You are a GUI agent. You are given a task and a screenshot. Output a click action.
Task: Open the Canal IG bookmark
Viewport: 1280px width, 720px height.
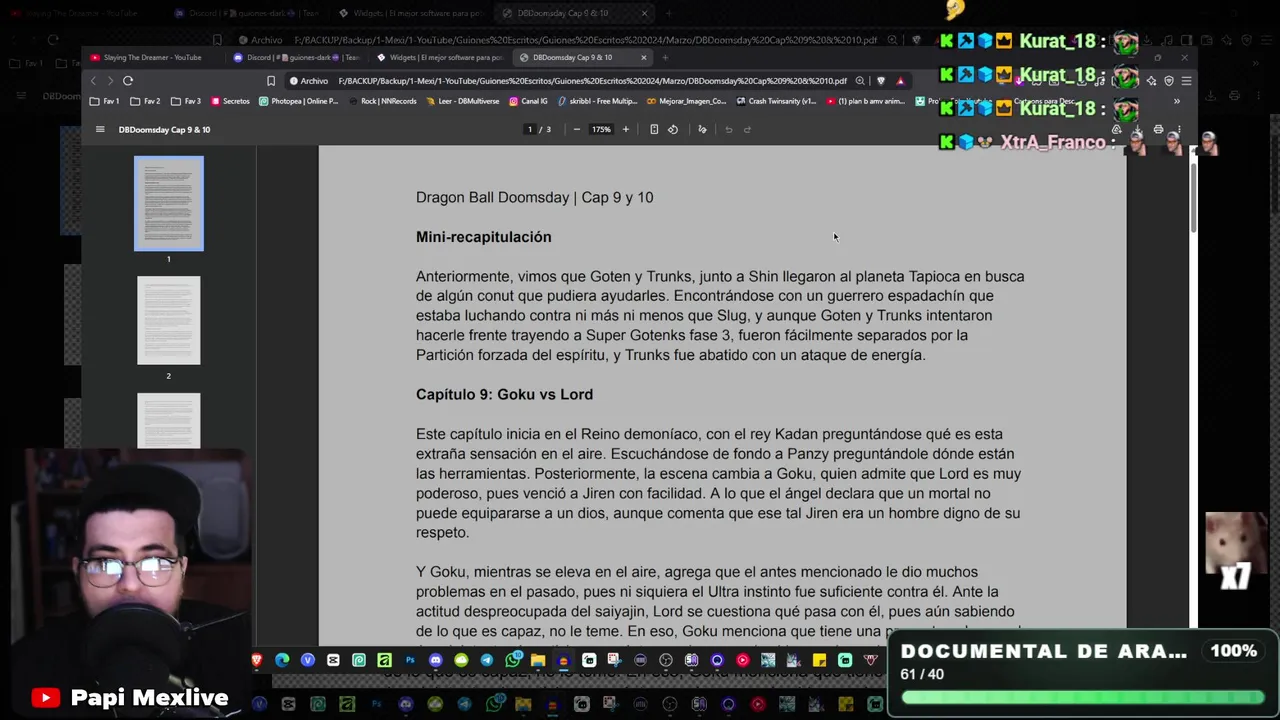[x=528, y=101]
